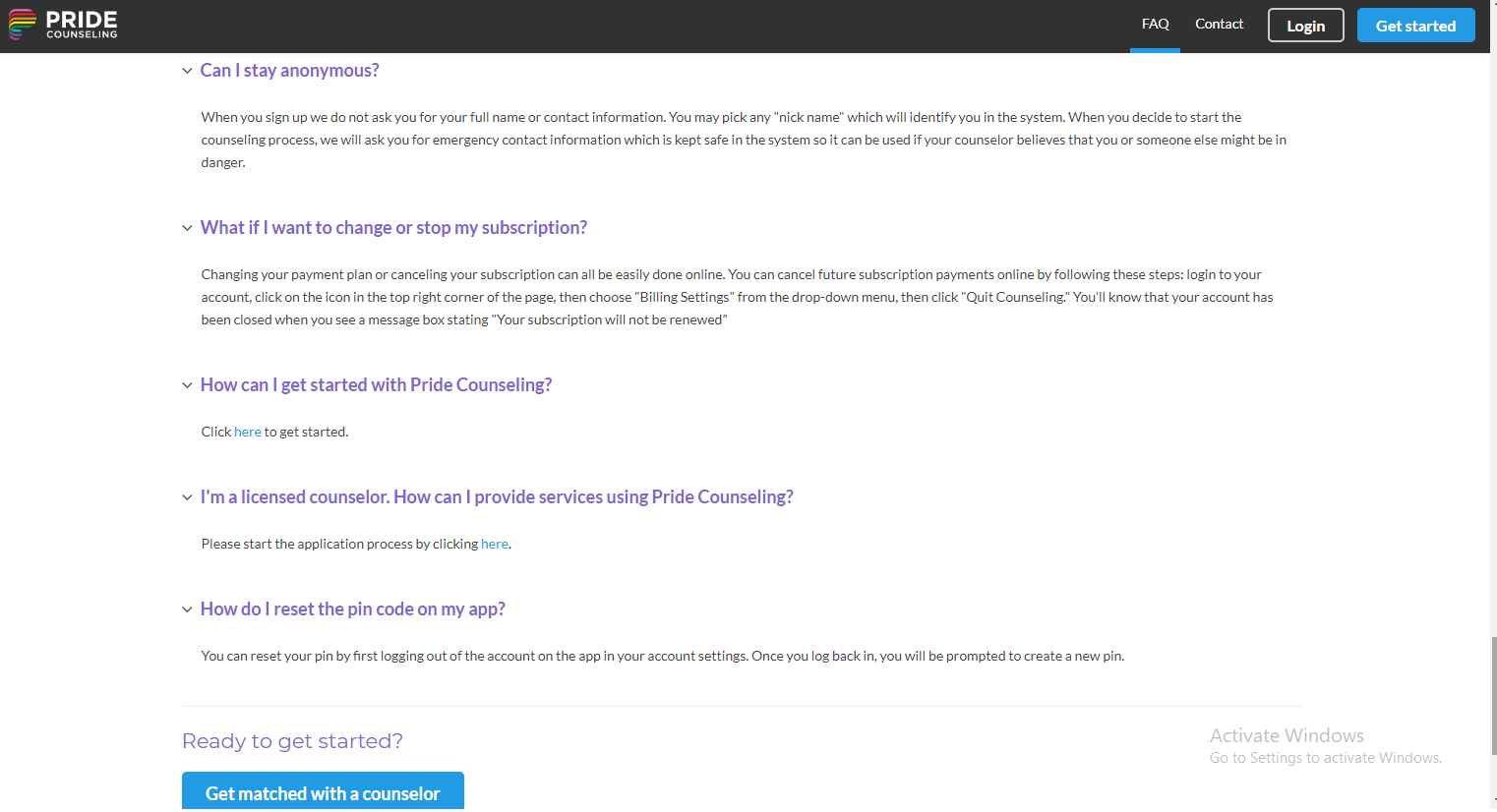Screen dimensions: 1497x812
Task: Click the answer paragraph starting 'When you sign up'
Action: [744, 140]
